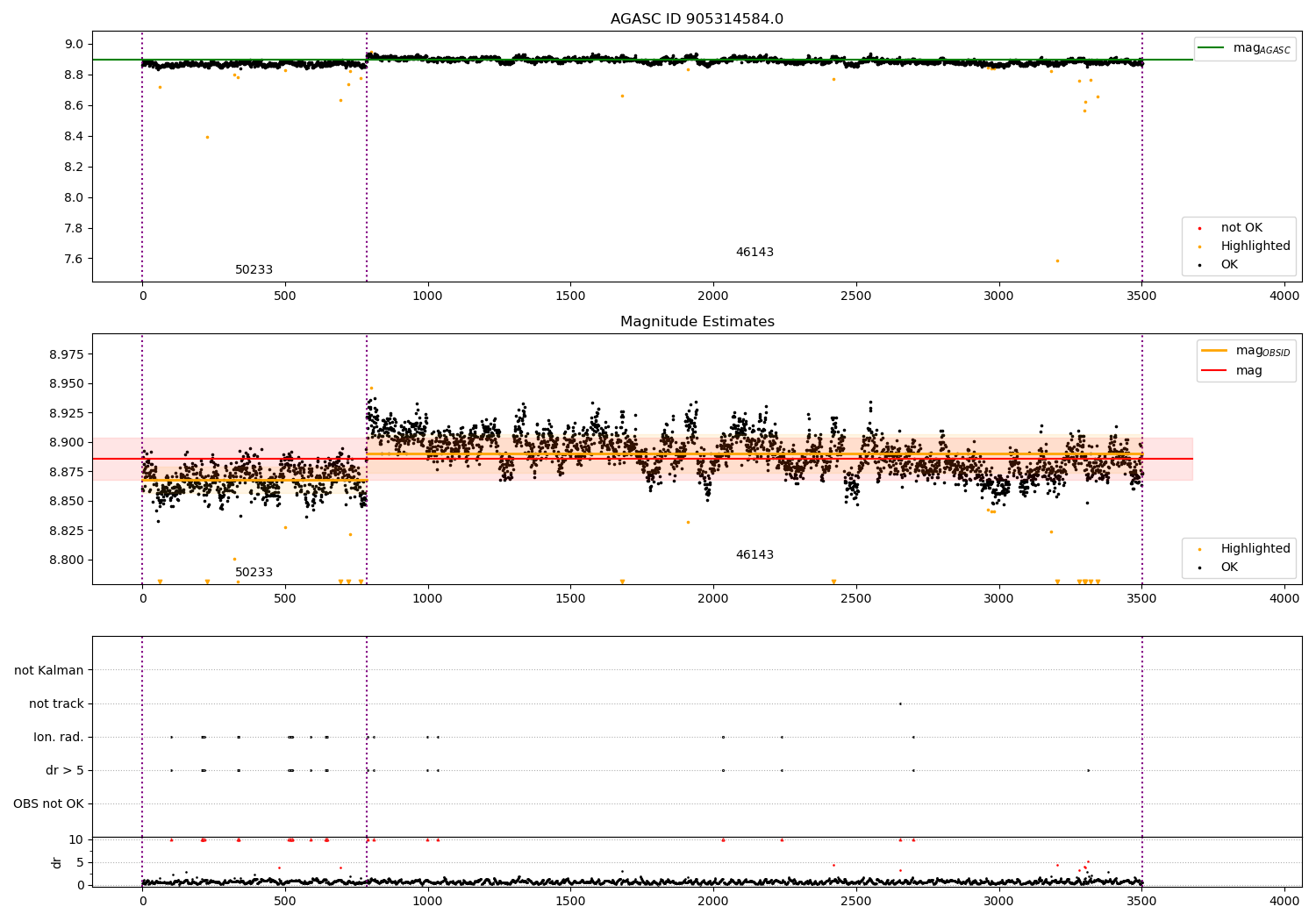Image resolution: width=1316 pixels, height=921 pixels.
Task: Click y-axis tick 7.6 in top plot
Action: (x=74, y=259)
